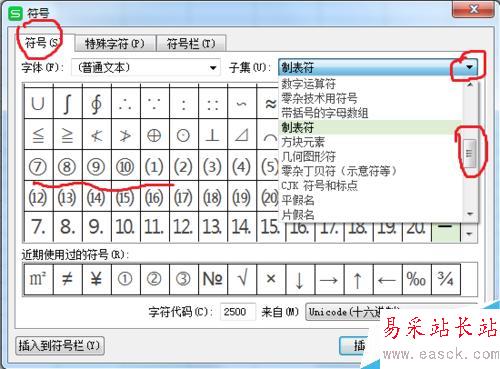Viewport: 500px width, 369px height.
Task: Pick recent circled number ①
Action: pos(126,279)
